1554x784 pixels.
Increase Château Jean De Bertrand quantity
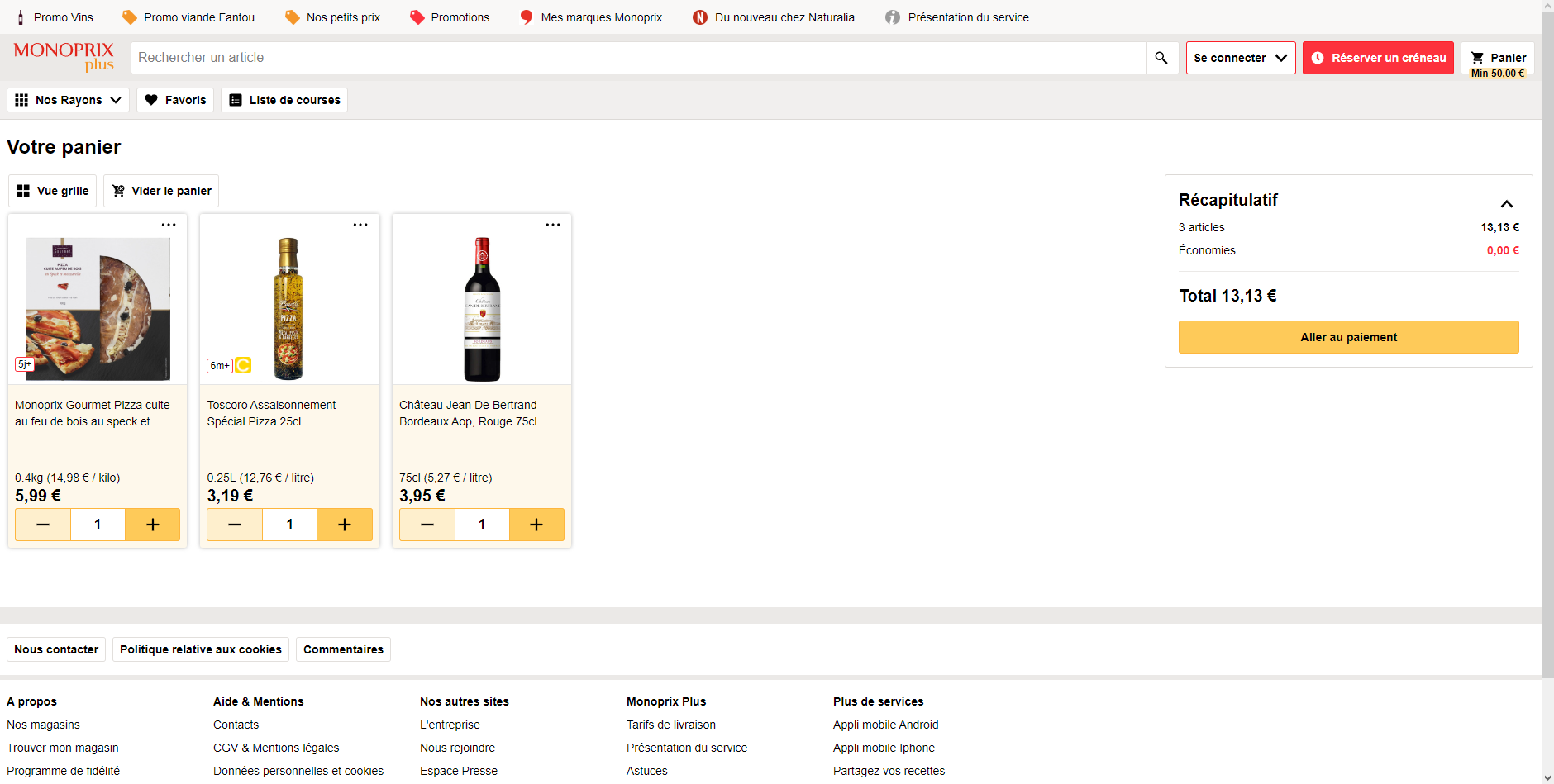(536, 525)
